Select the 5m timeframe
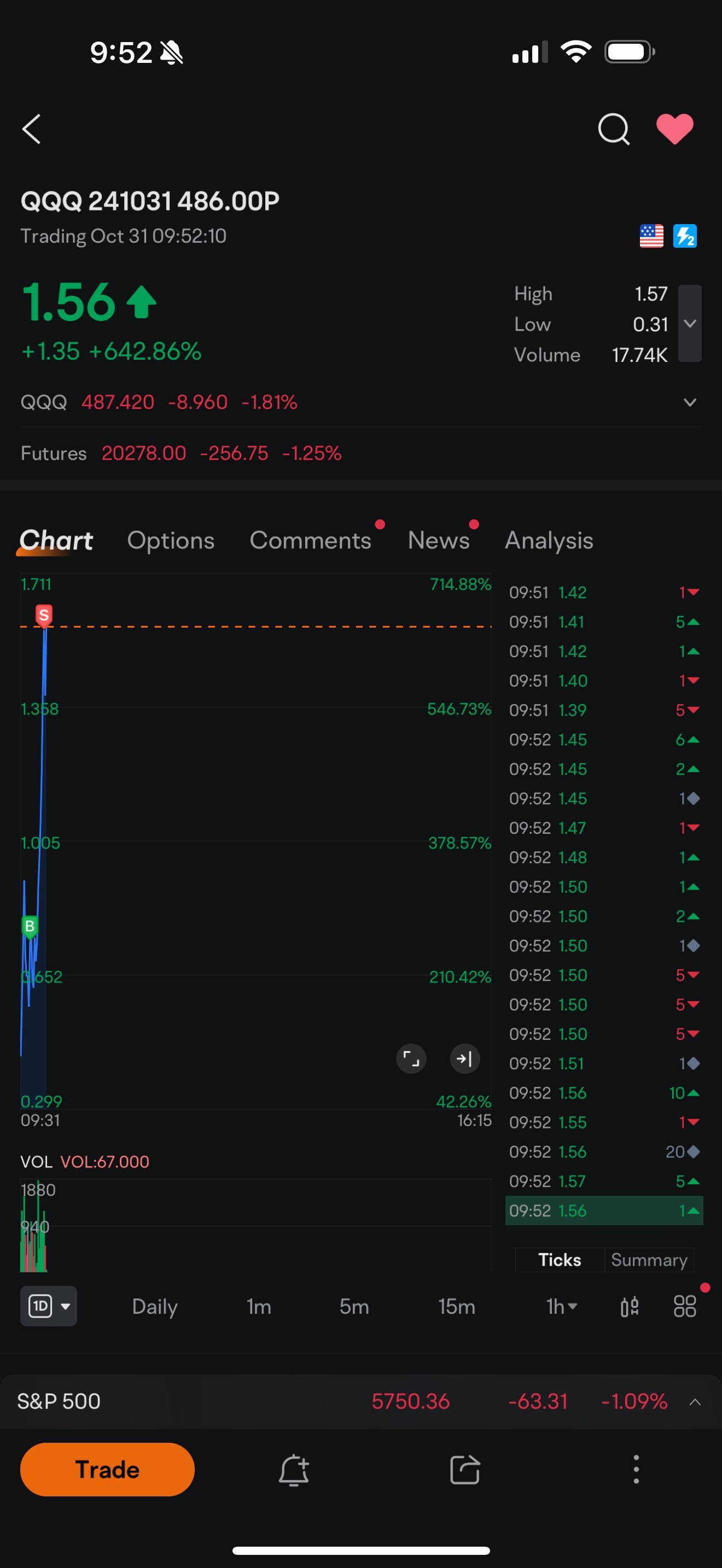This screenshot has width=722, height=1568. [x=354, y=1306]
